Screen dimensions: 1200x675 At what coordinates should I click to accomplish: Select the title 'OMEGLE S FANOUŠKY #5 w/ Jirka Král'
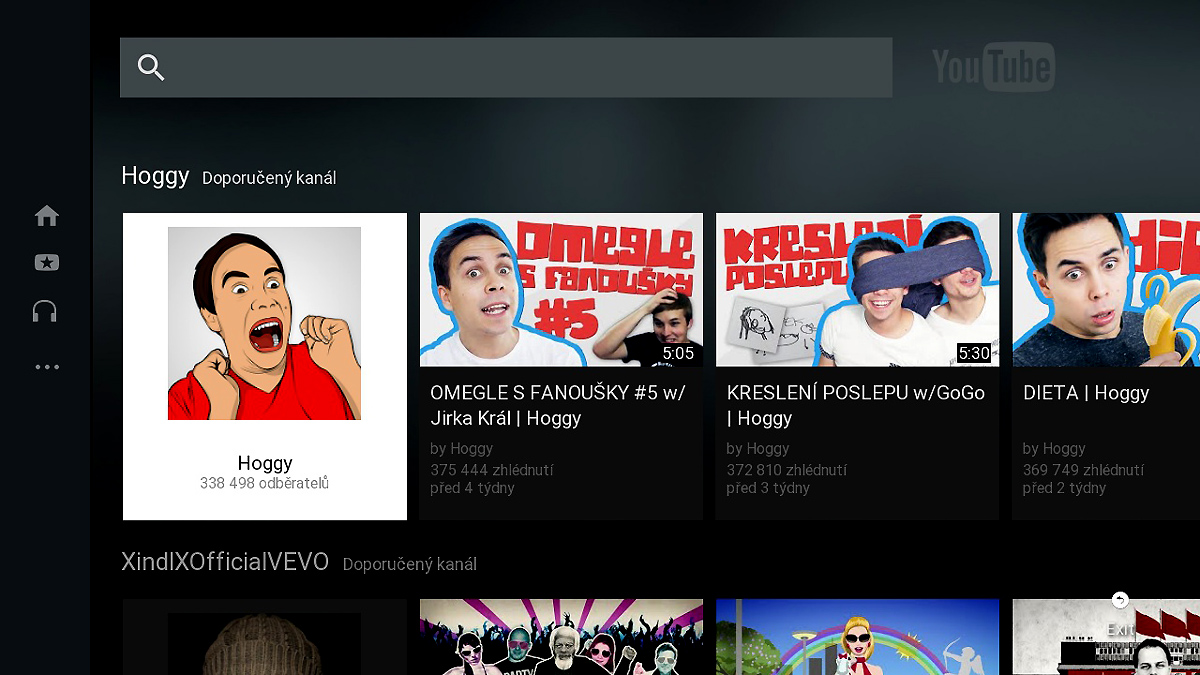pos(557,405)
